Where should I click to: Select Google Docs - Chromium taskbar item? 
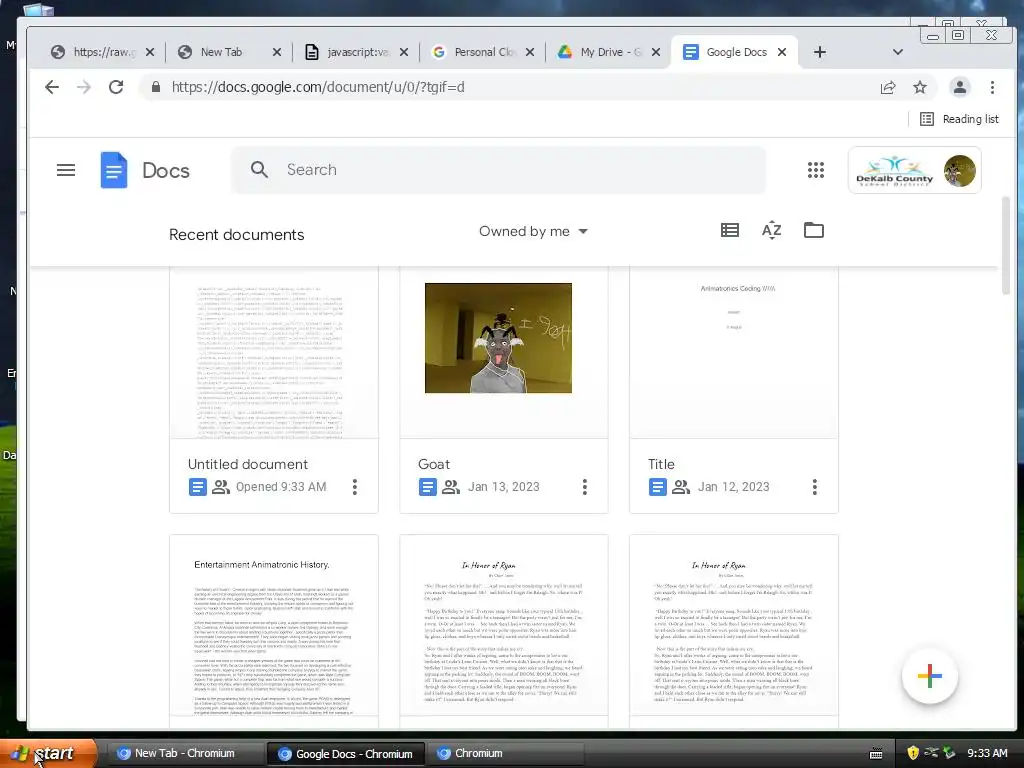[346, 754]
